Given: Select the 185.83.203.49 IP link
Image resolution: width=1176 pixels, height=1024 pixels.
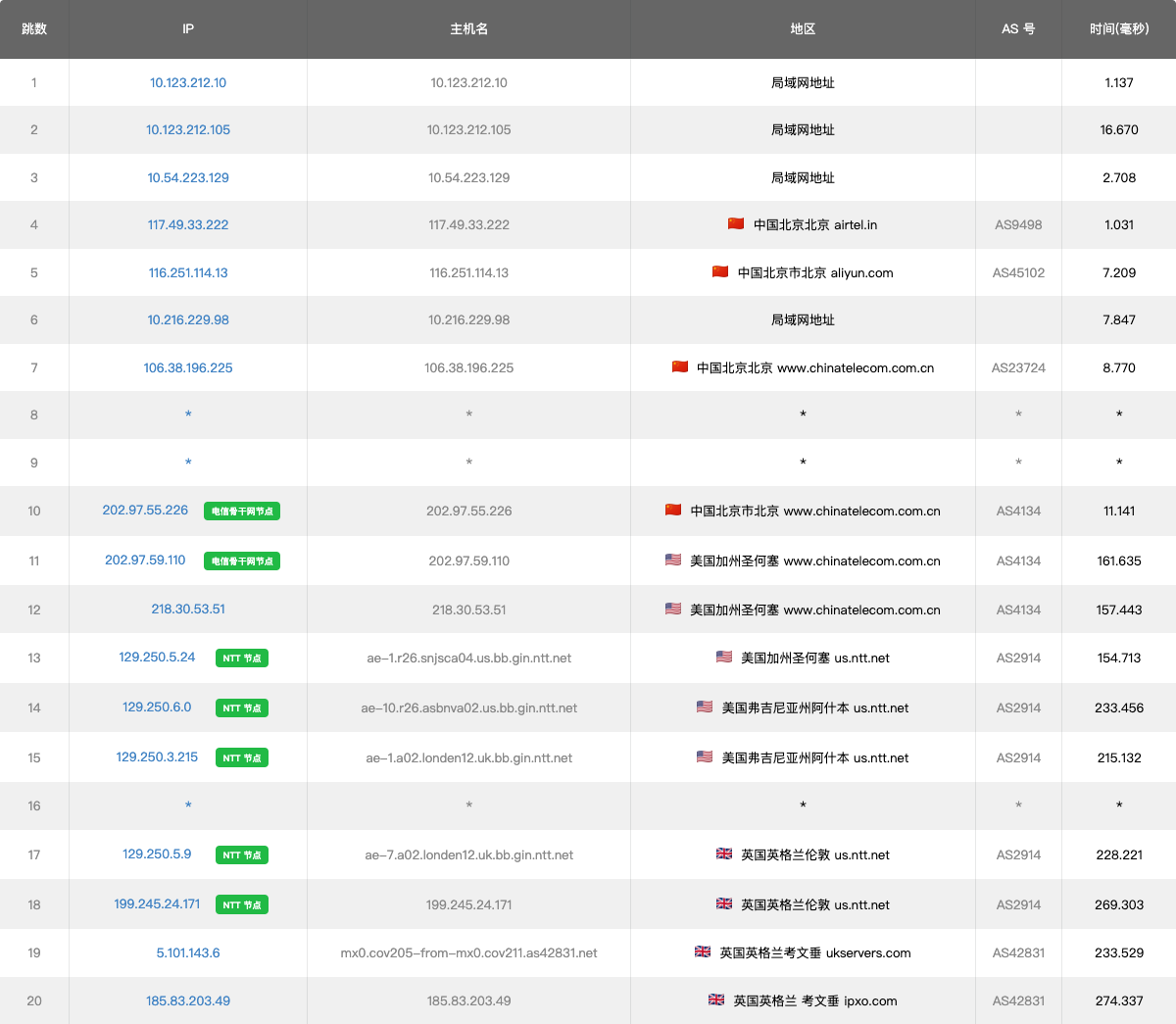Looking at the screenshot, I should click(x=188, y=1001).
